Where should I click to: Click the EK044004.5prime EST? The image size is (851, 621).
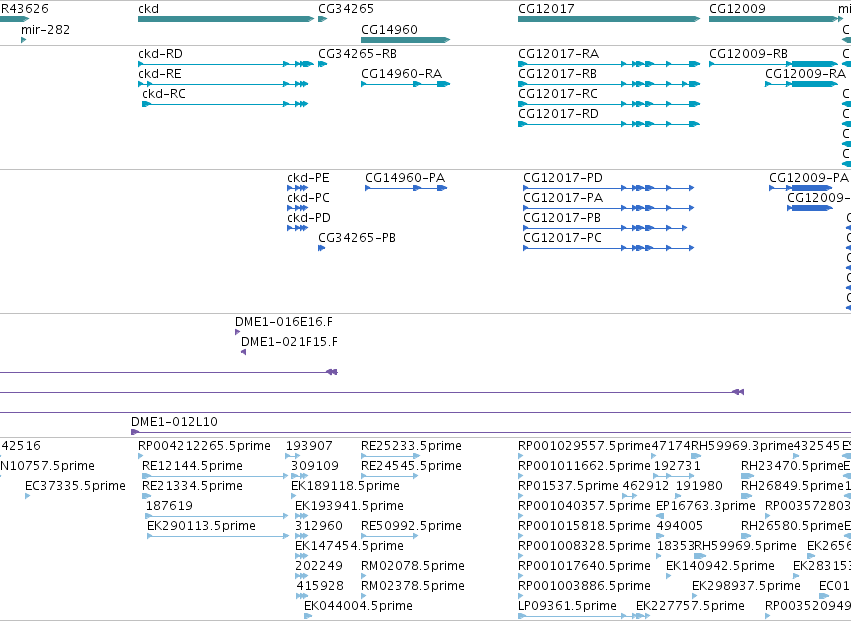click(308, 616)
